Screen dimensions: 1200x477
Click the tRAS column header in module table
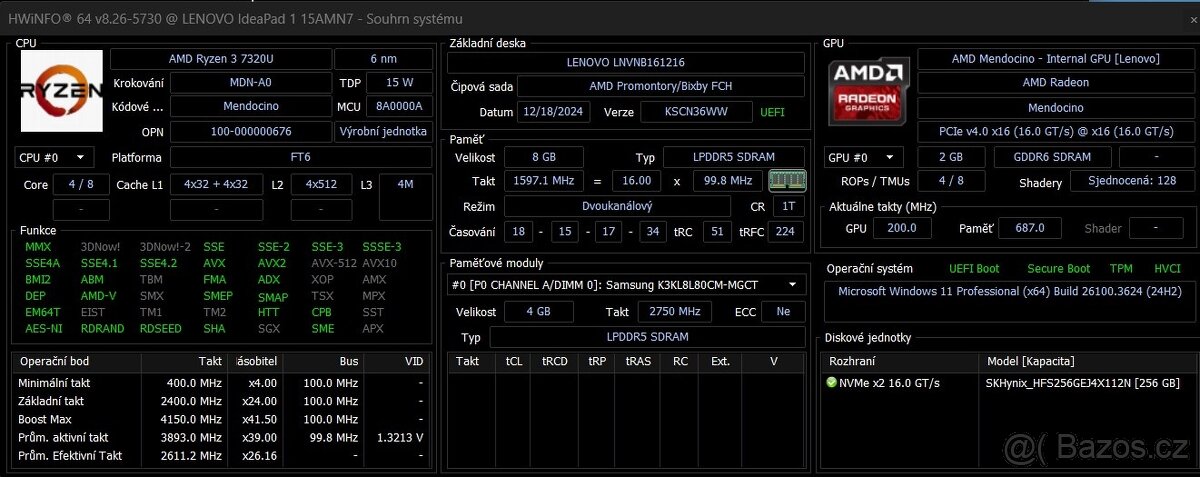point(638,361)
